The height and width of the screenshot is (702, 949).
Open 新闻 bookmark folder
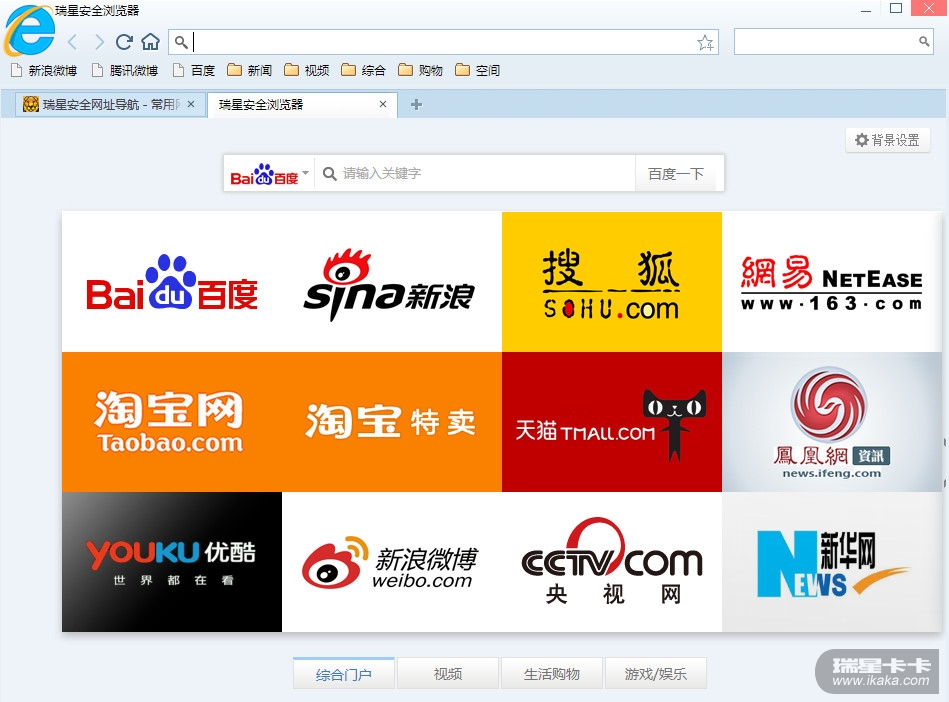[249, 70]
